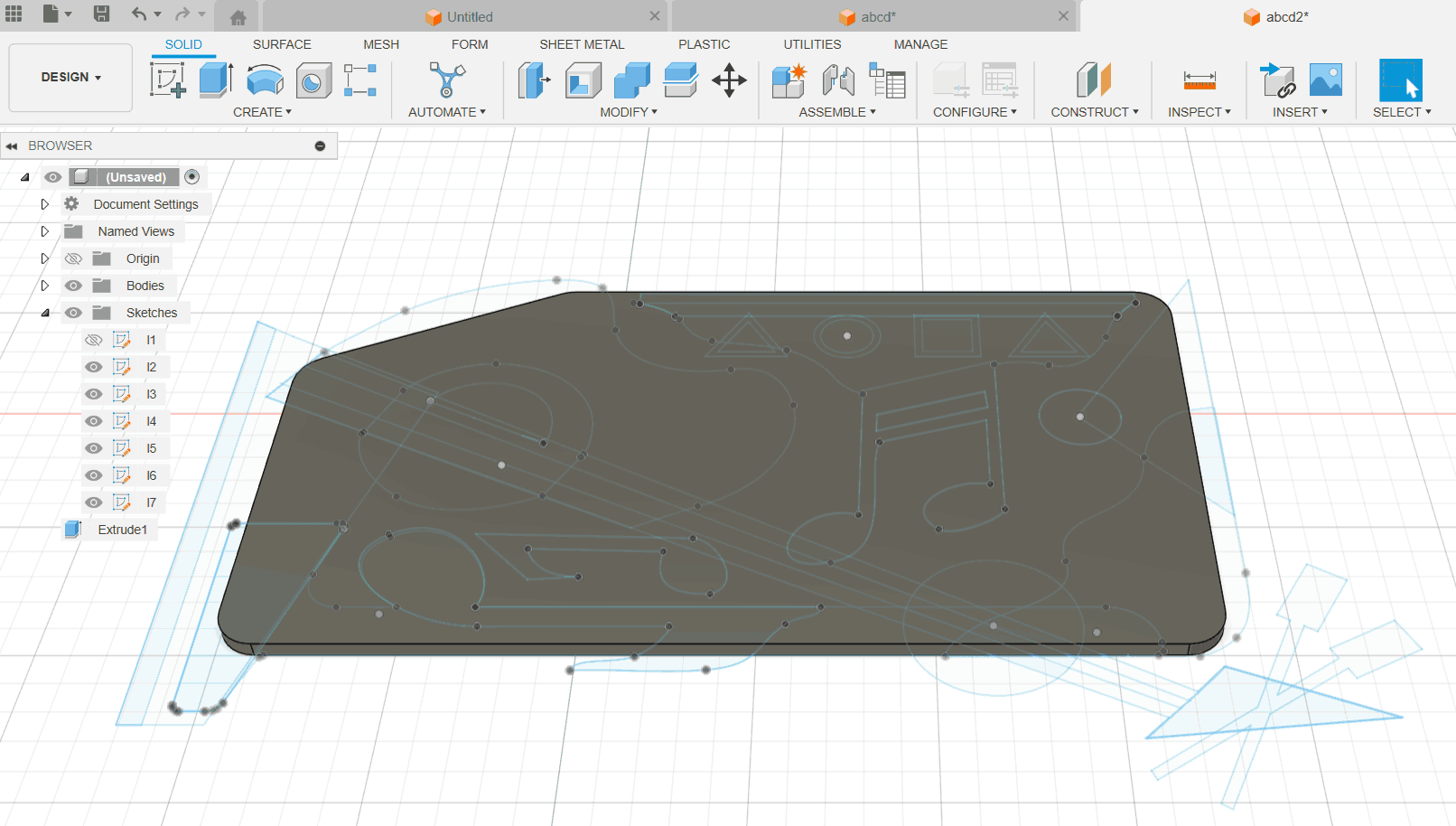Open the Create Form pattern icon
The width and height of the screenshot is (1456, 826).
(x=360, y=80)
